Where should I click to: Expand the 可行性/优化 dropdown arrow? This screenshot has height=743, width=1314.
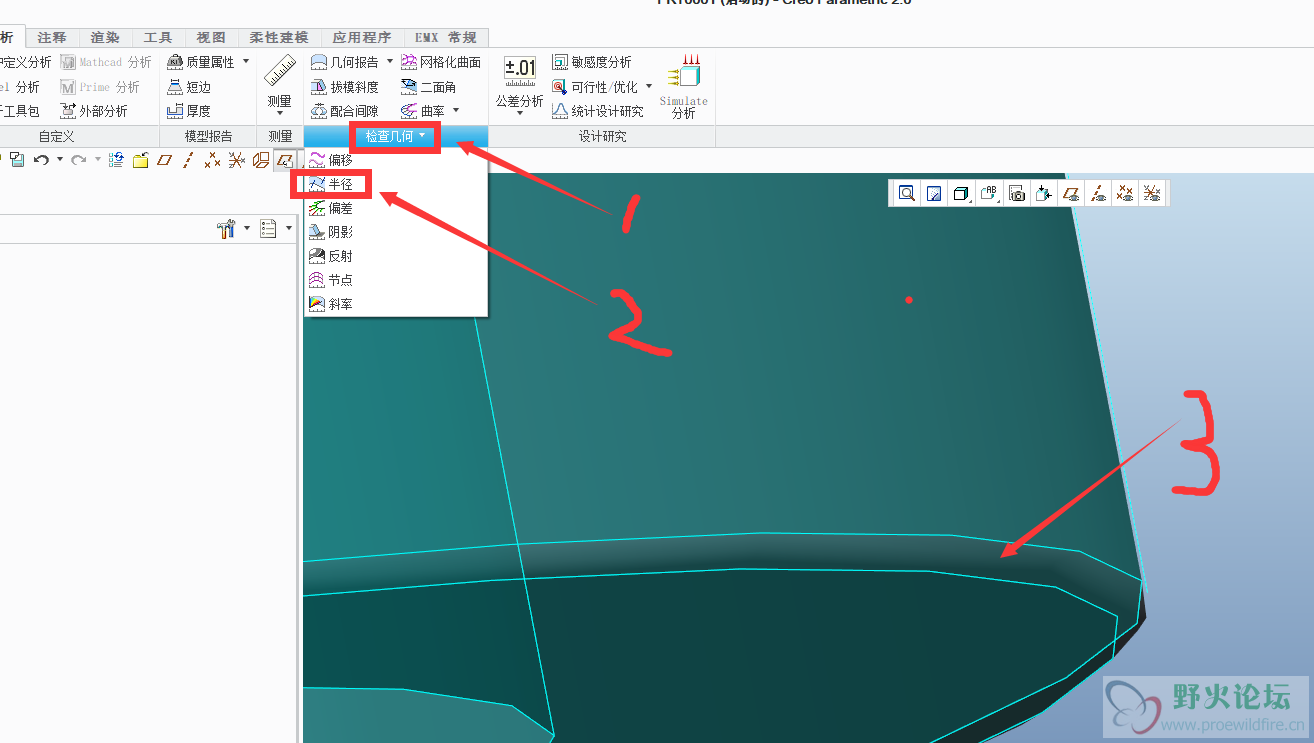click(648, 87)
